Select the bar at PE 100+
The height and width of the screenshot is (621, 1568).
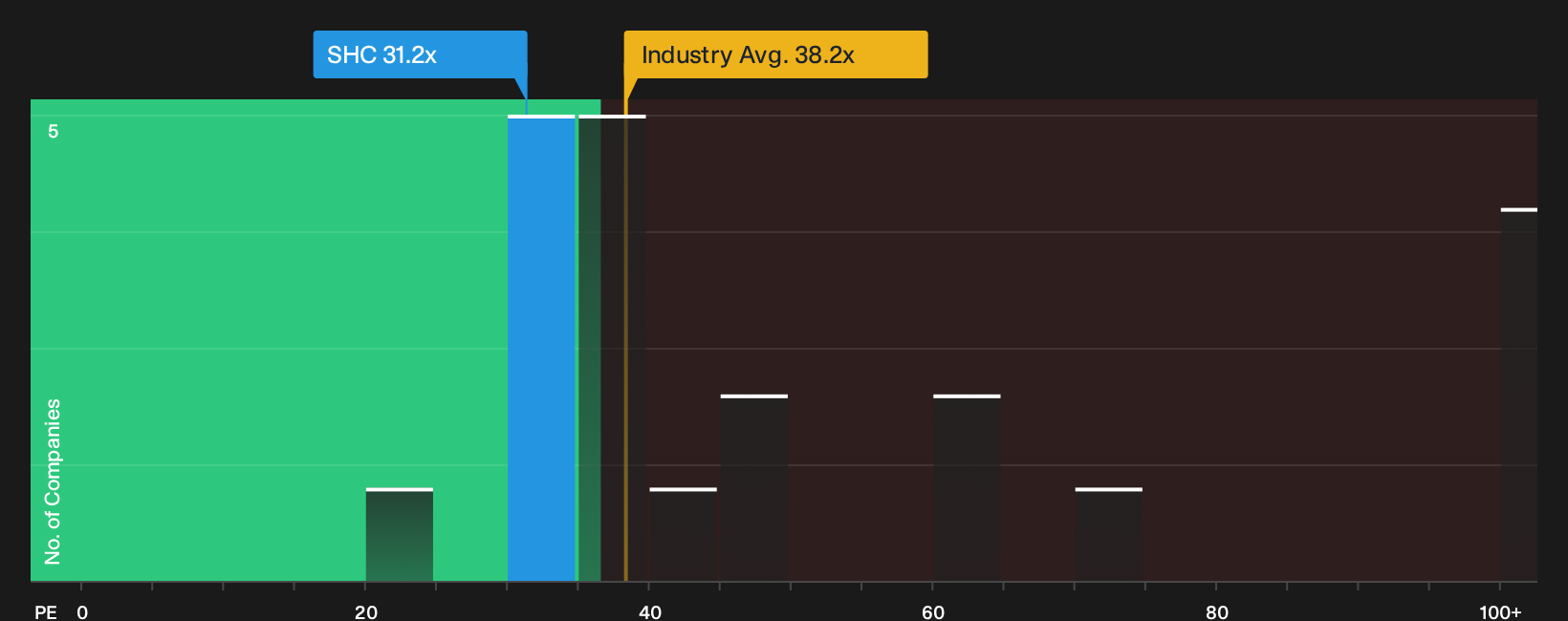click(x=1519, y=395)
